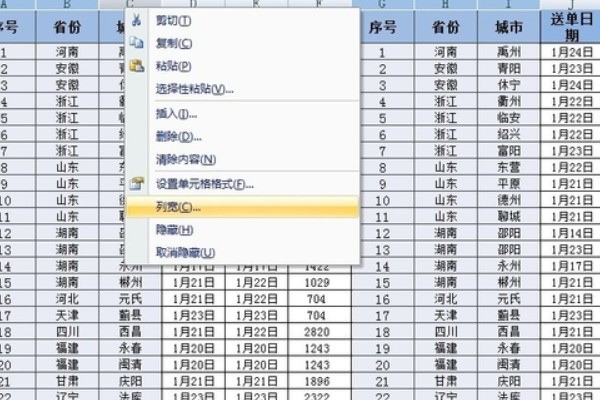Viewport: 600px width, 400px height.
Task: Select highlighted 列宽(C)... menu entry
Action: pyautogui.click(x=243, y=207)
